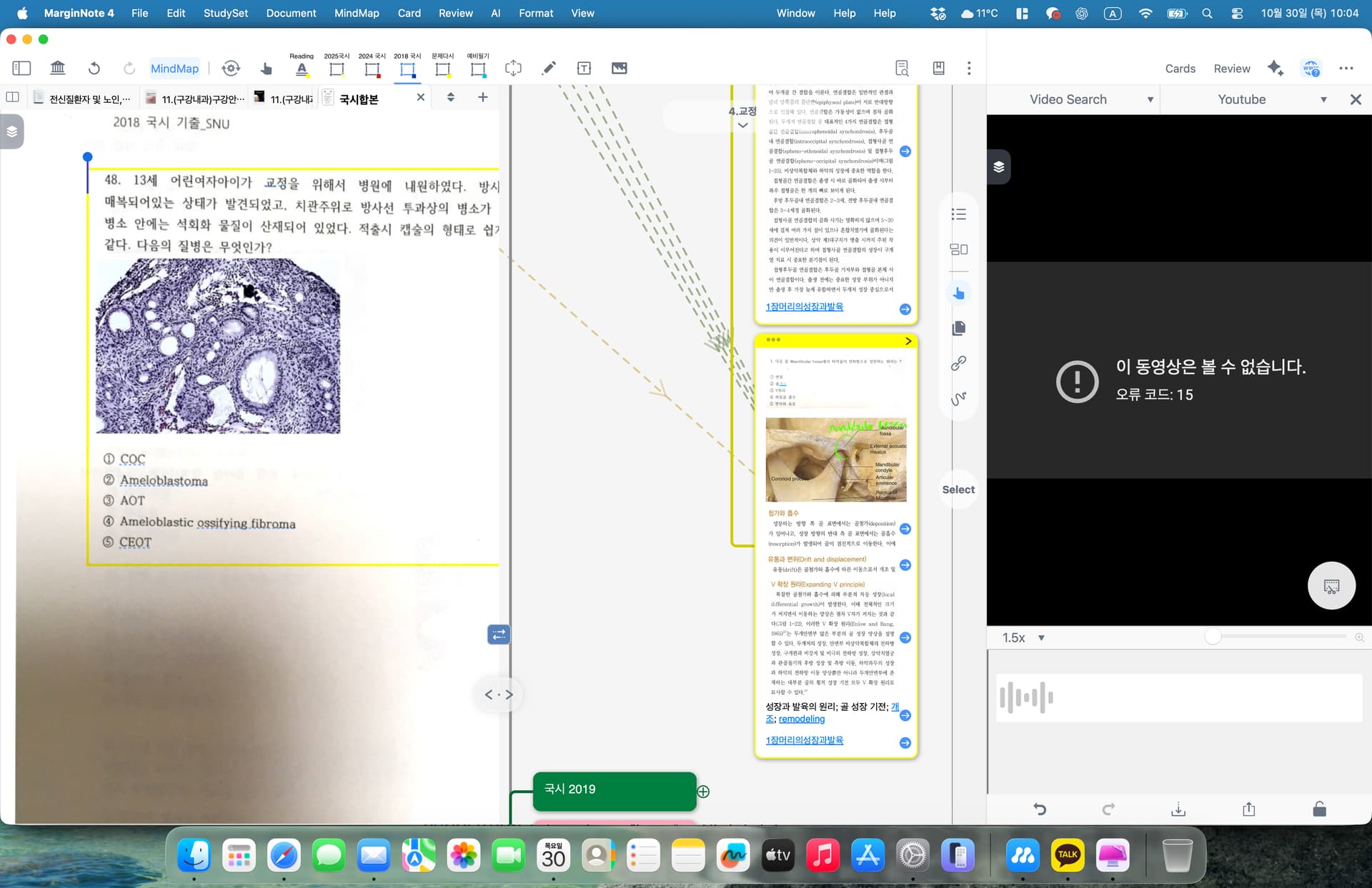Toggle MindMap mode button

click(x=174, y=68)
